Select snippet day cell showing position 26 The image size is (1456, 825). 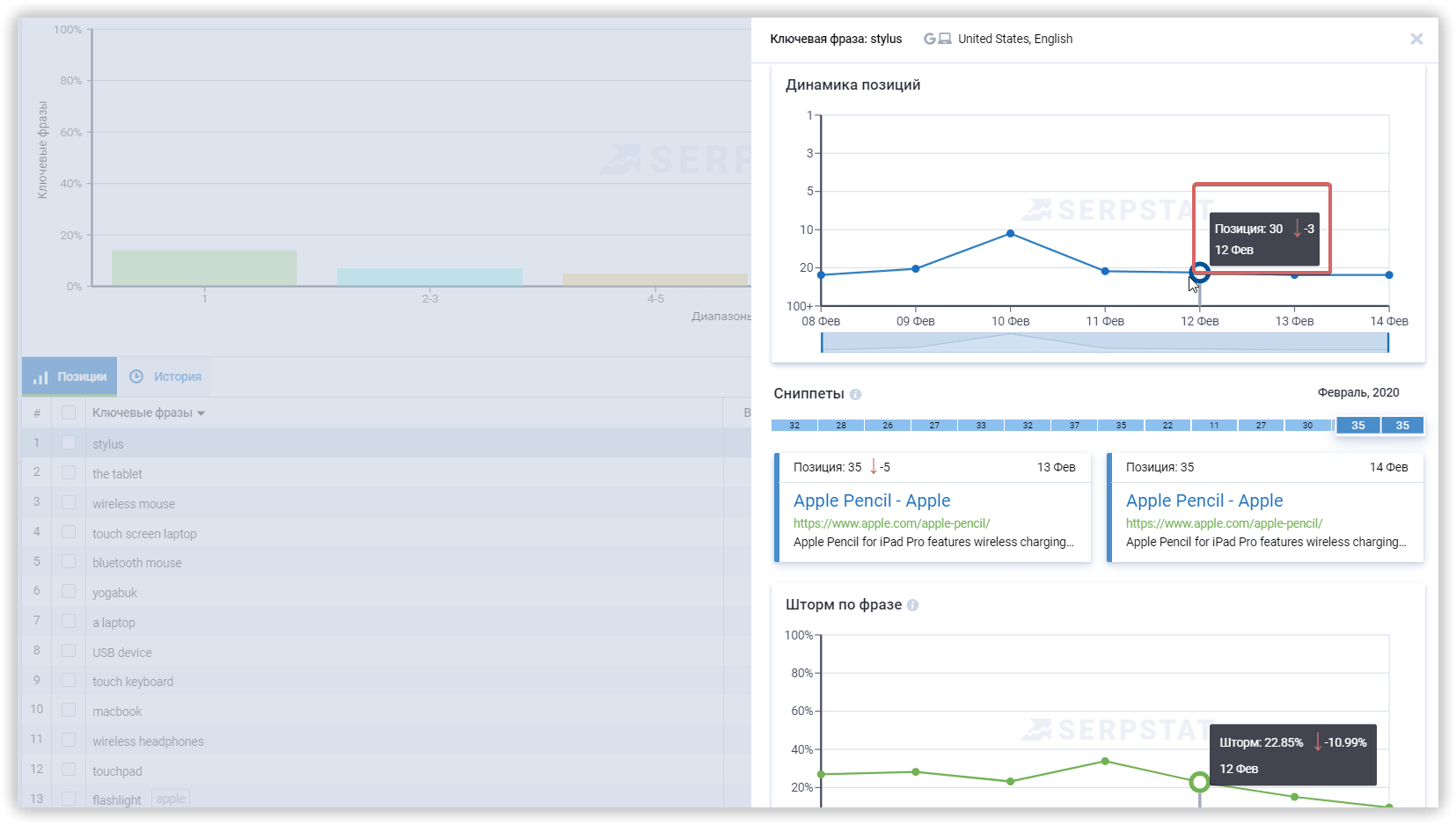888,425
